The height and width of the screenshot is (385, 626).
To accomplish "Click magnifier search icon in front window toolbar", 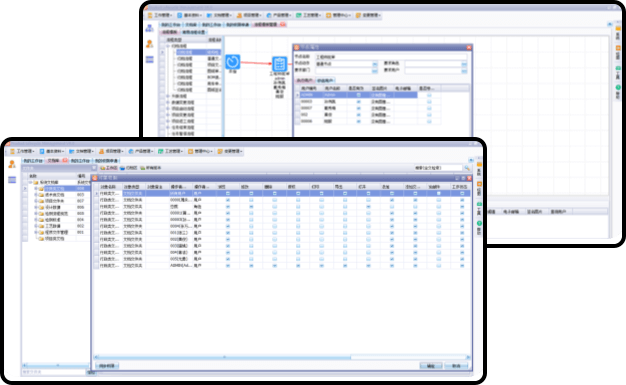I will coord(467,168).
